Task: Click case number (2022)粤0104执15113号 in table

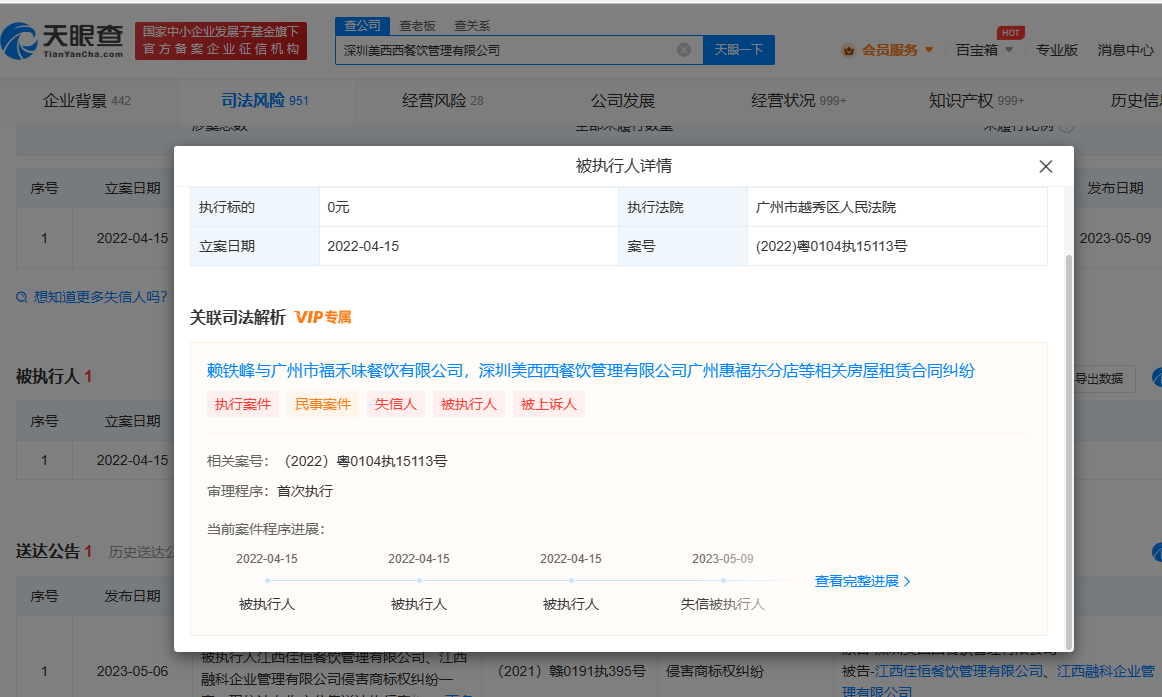Action: tap(831, 247)
